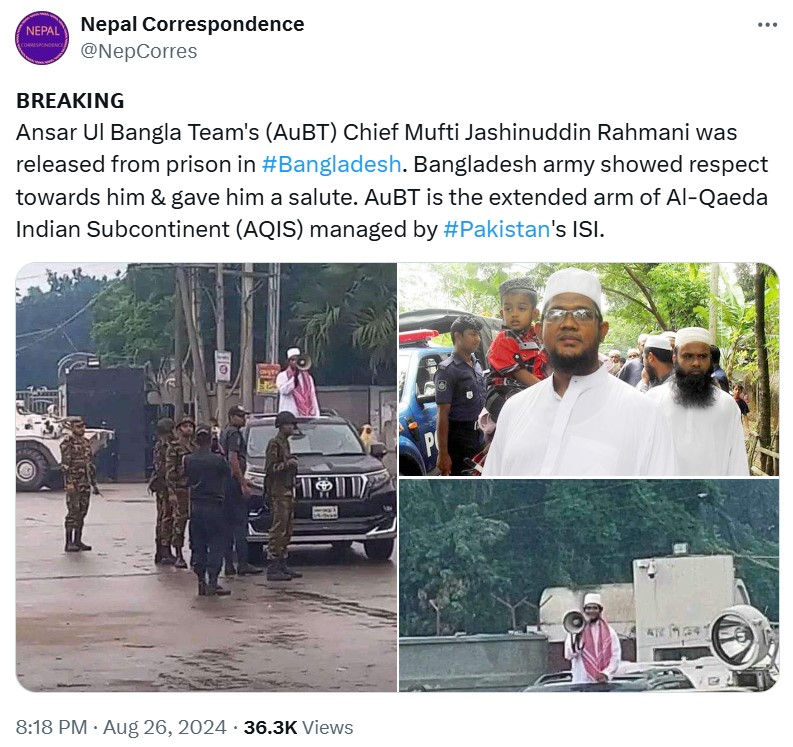793x747 pixels.
Task: Follow the #Bangladesh hashtag
Action: tap(331, 164)
